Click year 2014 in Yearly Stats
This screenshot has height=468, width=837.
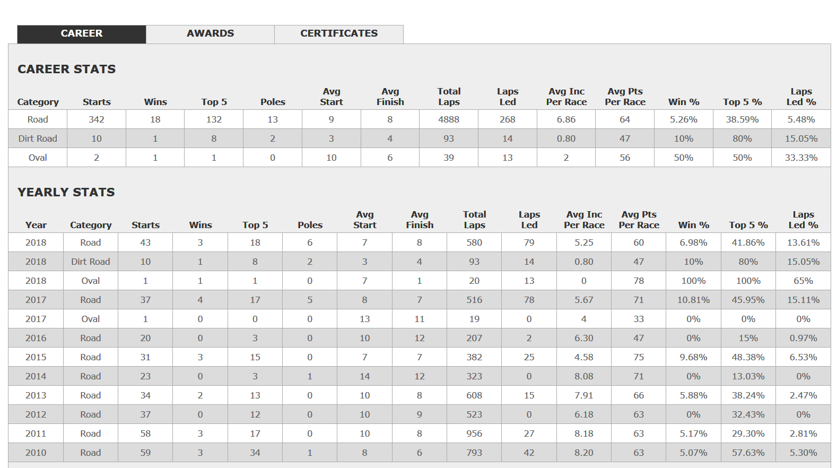coord(36,377)
